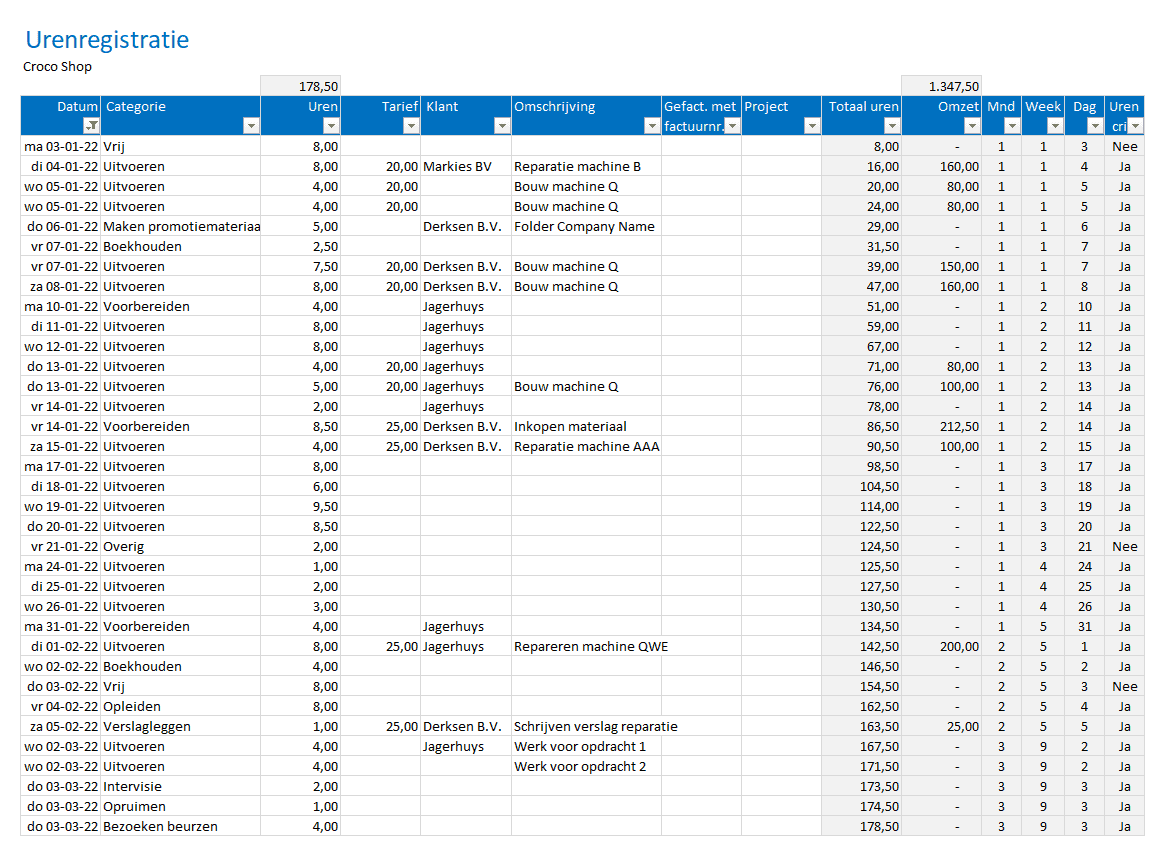Open the active Datum column filter
This screenshot has height=856, width=1165.
91,126
